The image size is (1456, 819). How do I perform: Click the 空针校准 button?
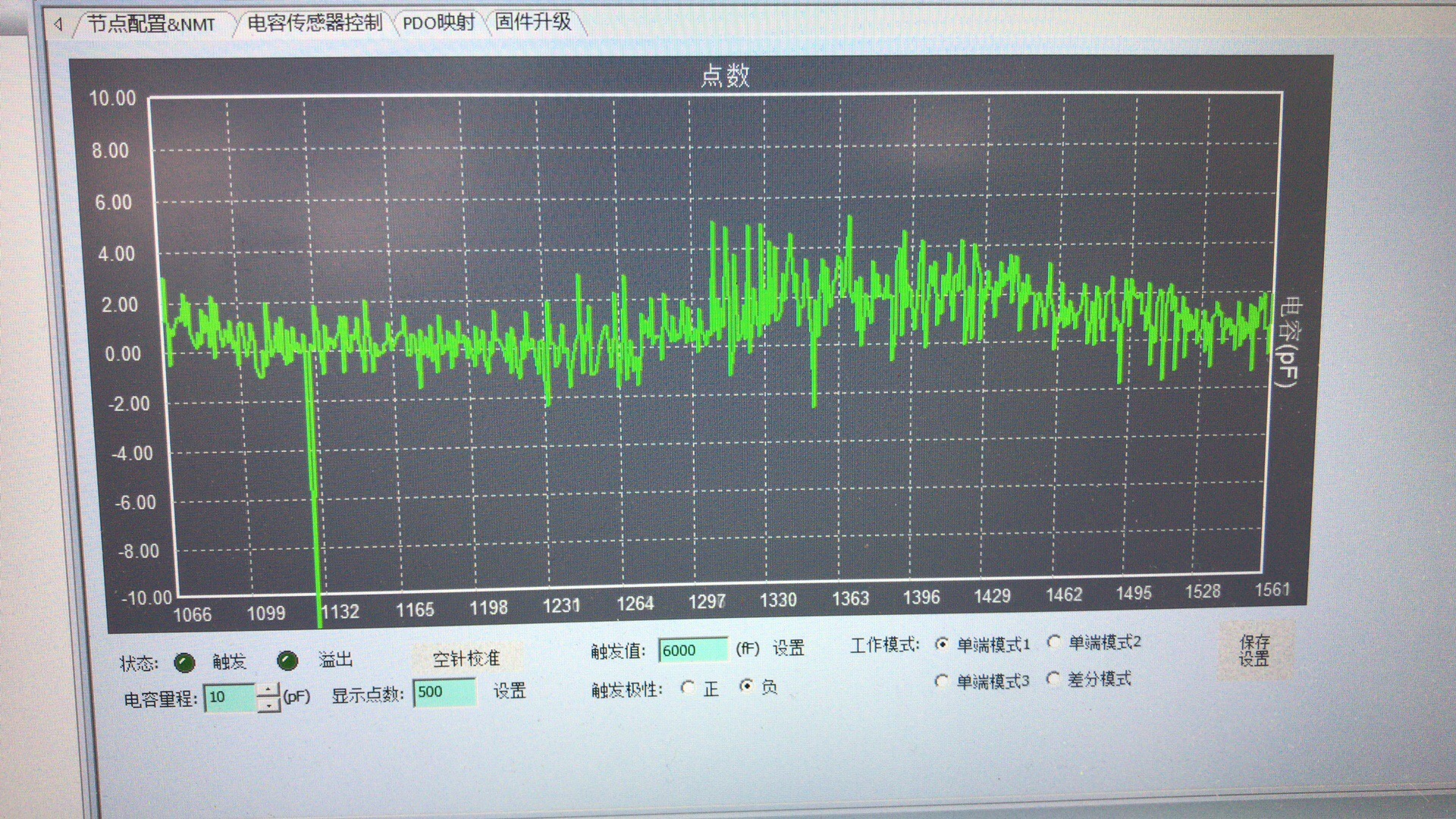tap(466, 658)
